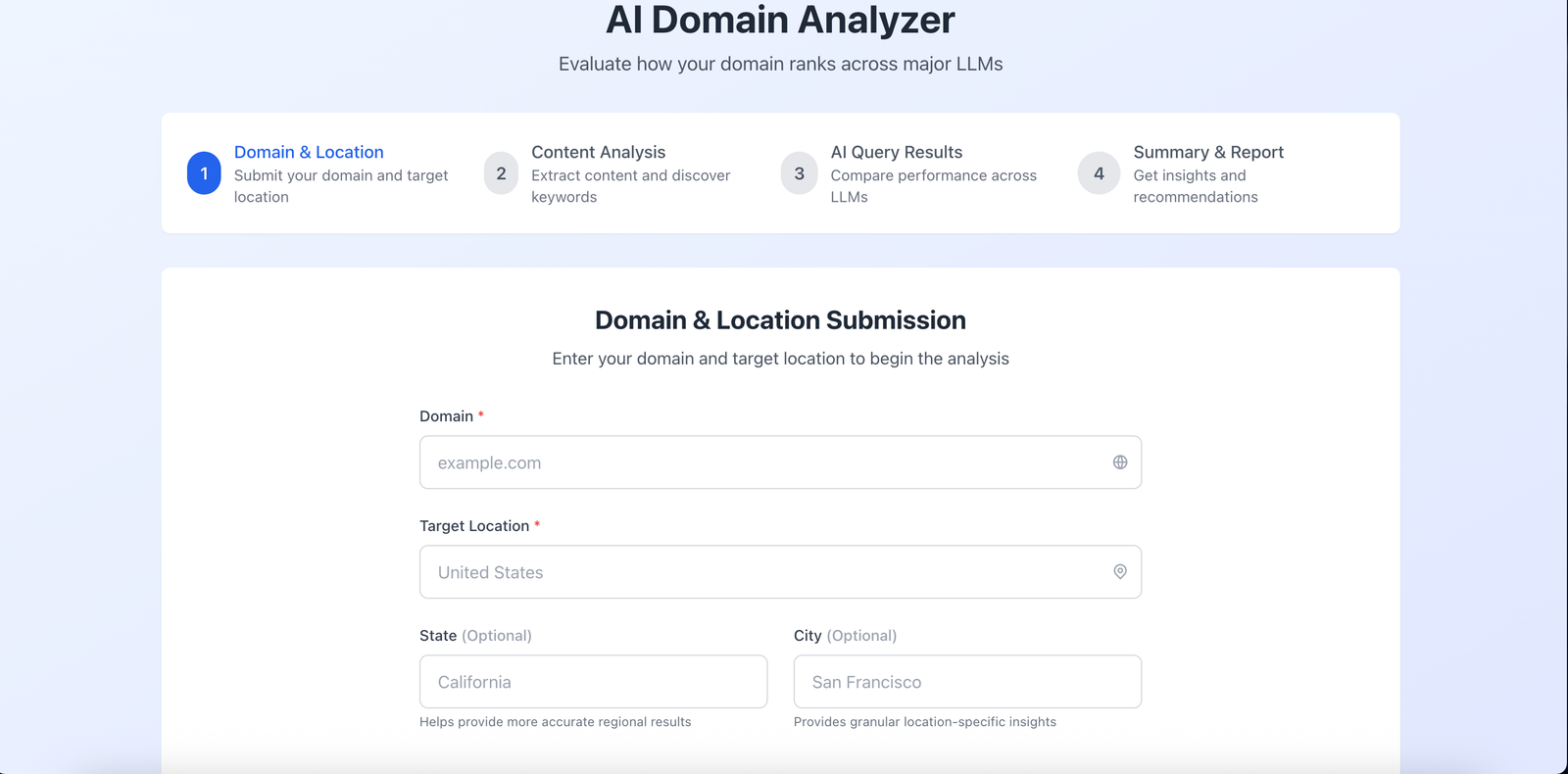The image size is (1568, 774).
Task: Select step 2 numbered circle
Action: click(501, 173)
